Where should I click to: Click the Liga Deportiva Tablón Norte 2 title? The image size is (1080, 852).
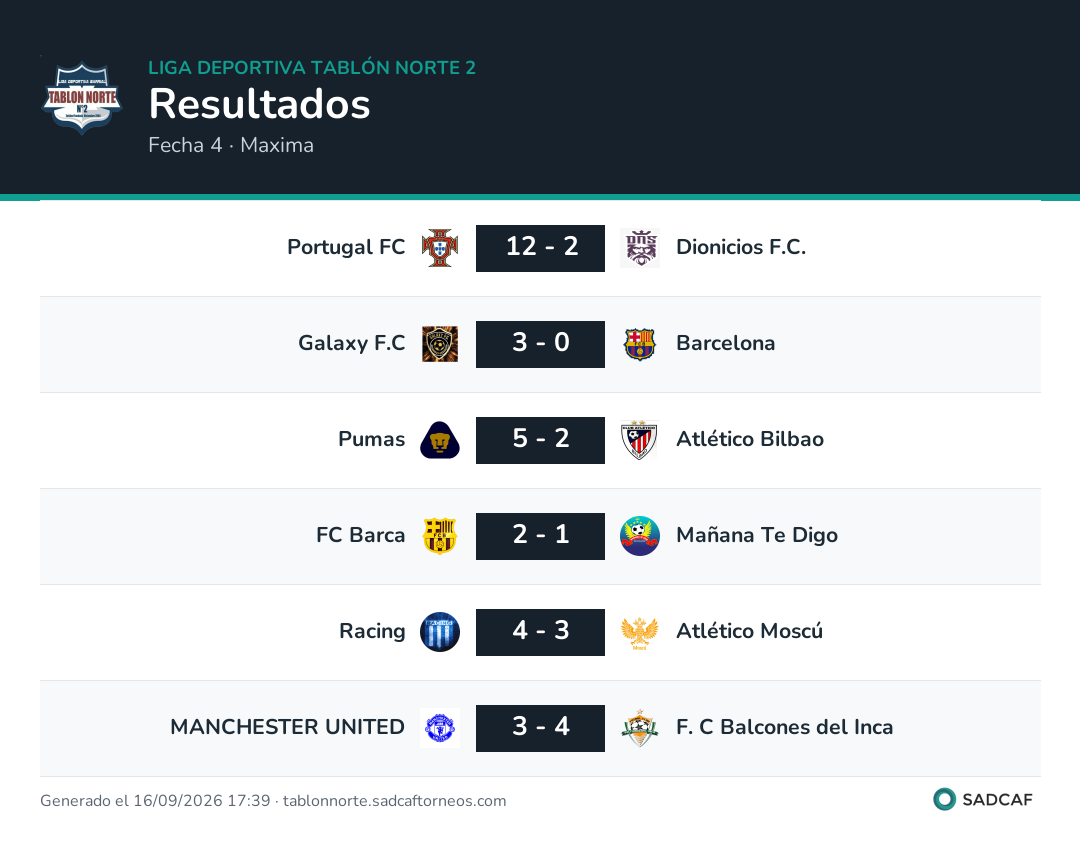[x=312, y=67]
